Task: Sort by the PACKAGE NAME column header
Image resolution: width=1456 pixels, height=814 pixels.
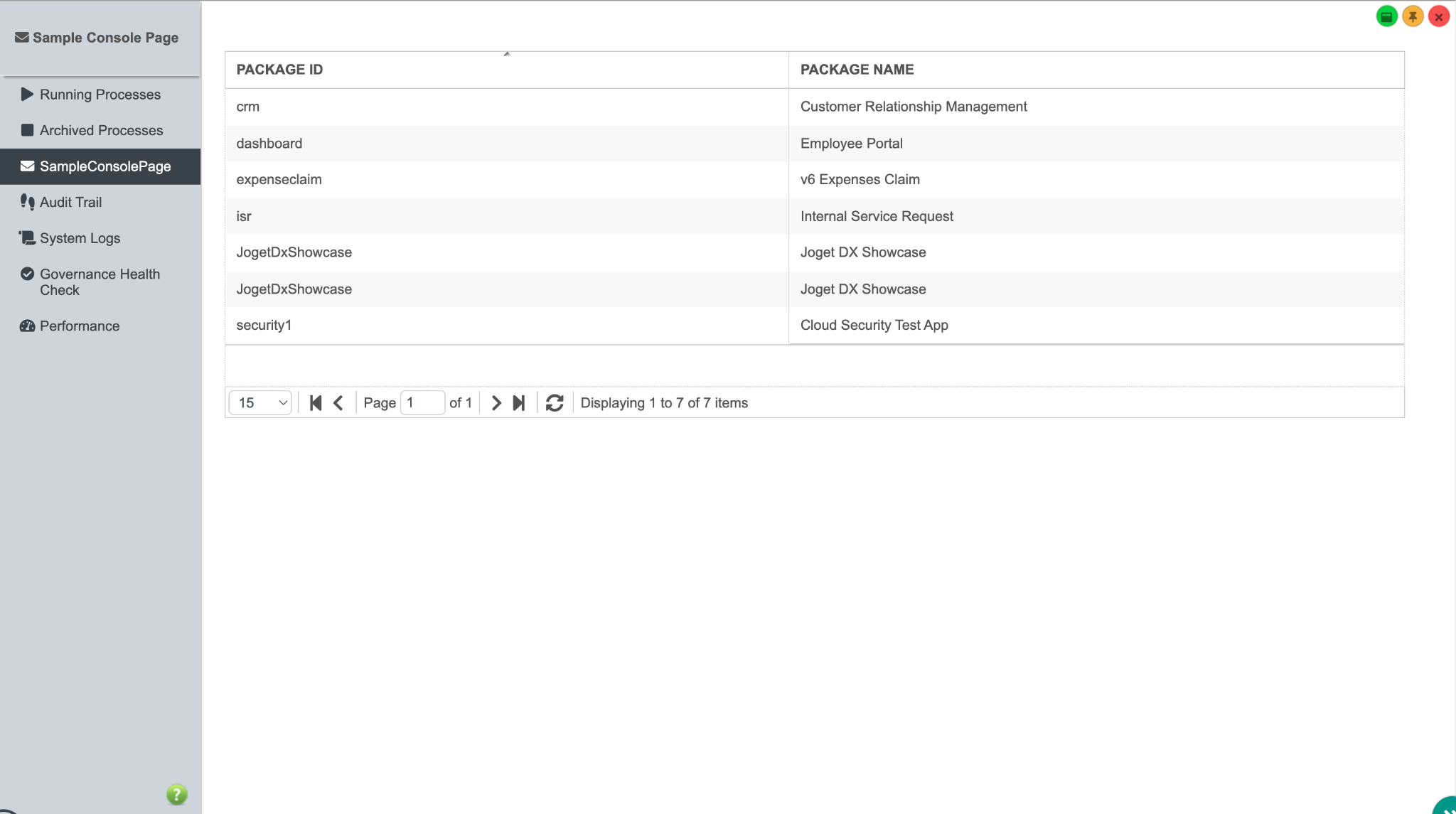Action: pos(857,70)
